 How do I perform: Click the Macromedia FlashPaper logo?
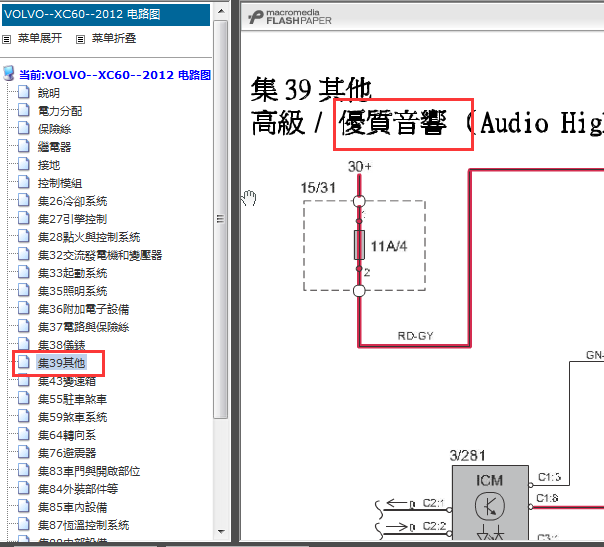[290, 17]
